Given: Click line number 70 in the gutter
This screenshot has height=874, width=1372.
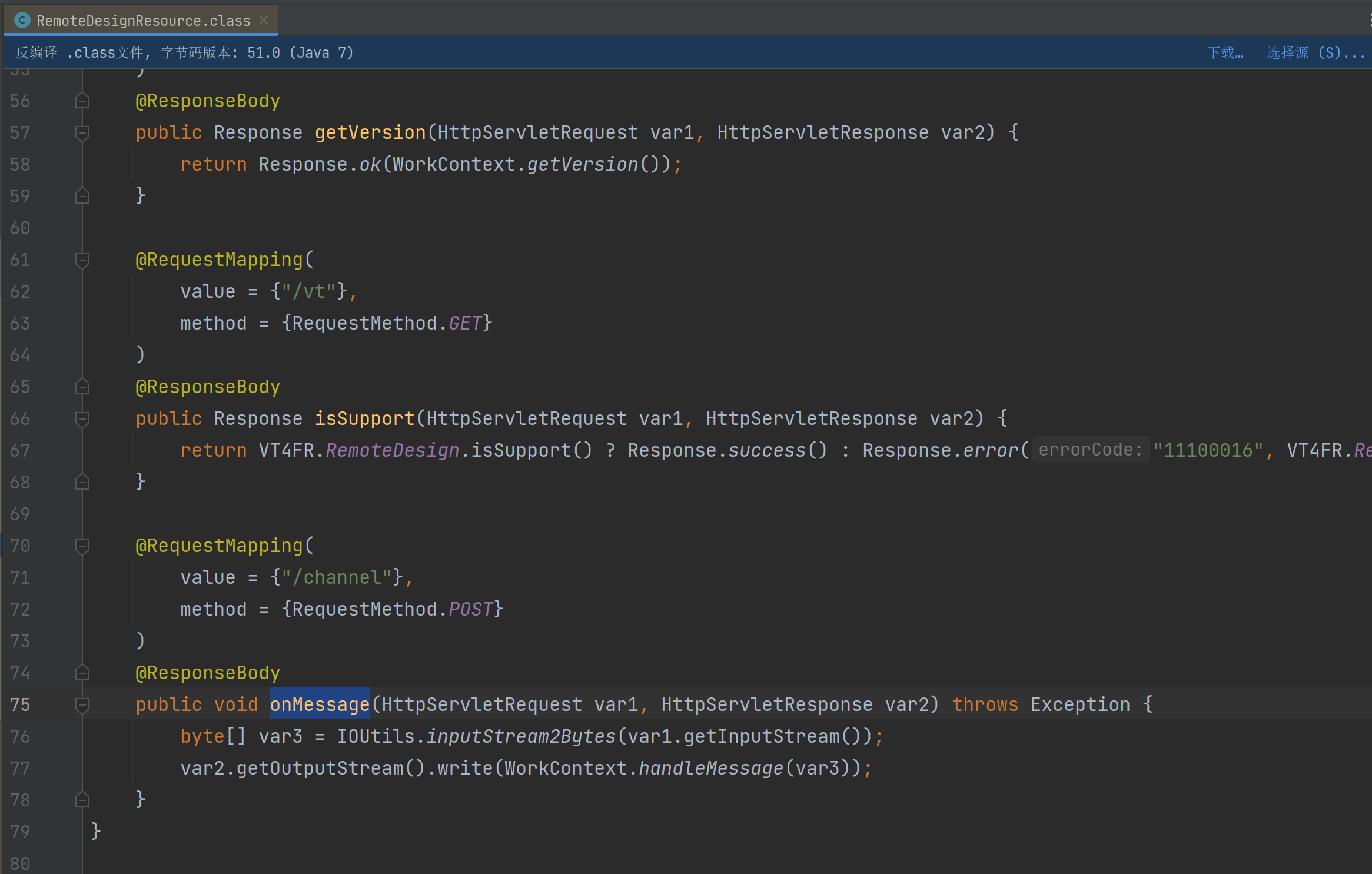Looking at the screenshot, I should [x=20, y=546].
